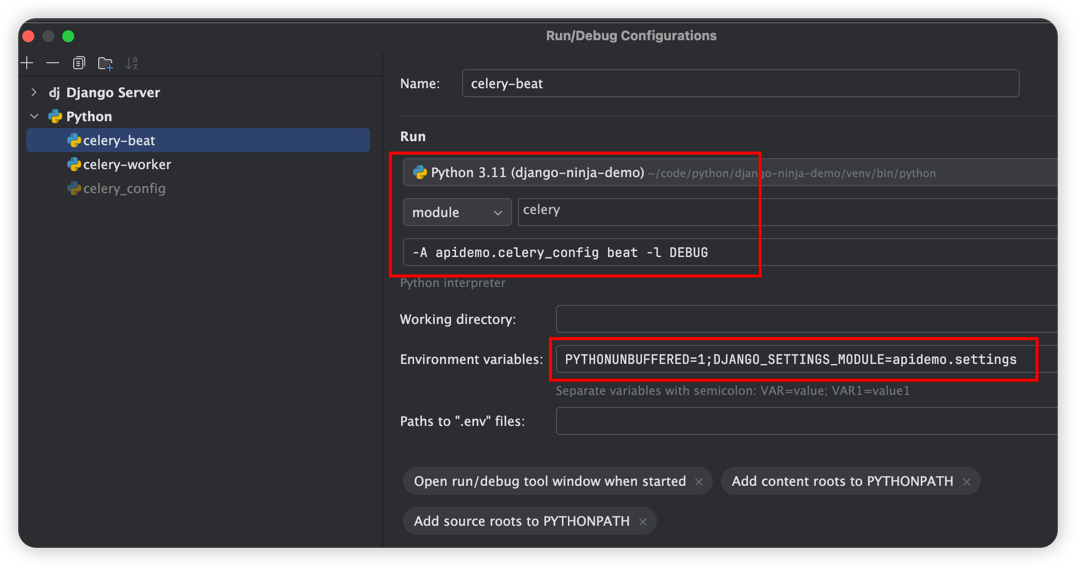Create new configuration folder
The width and height of the screenshot is (1076, 566).
tap(105, 63)
